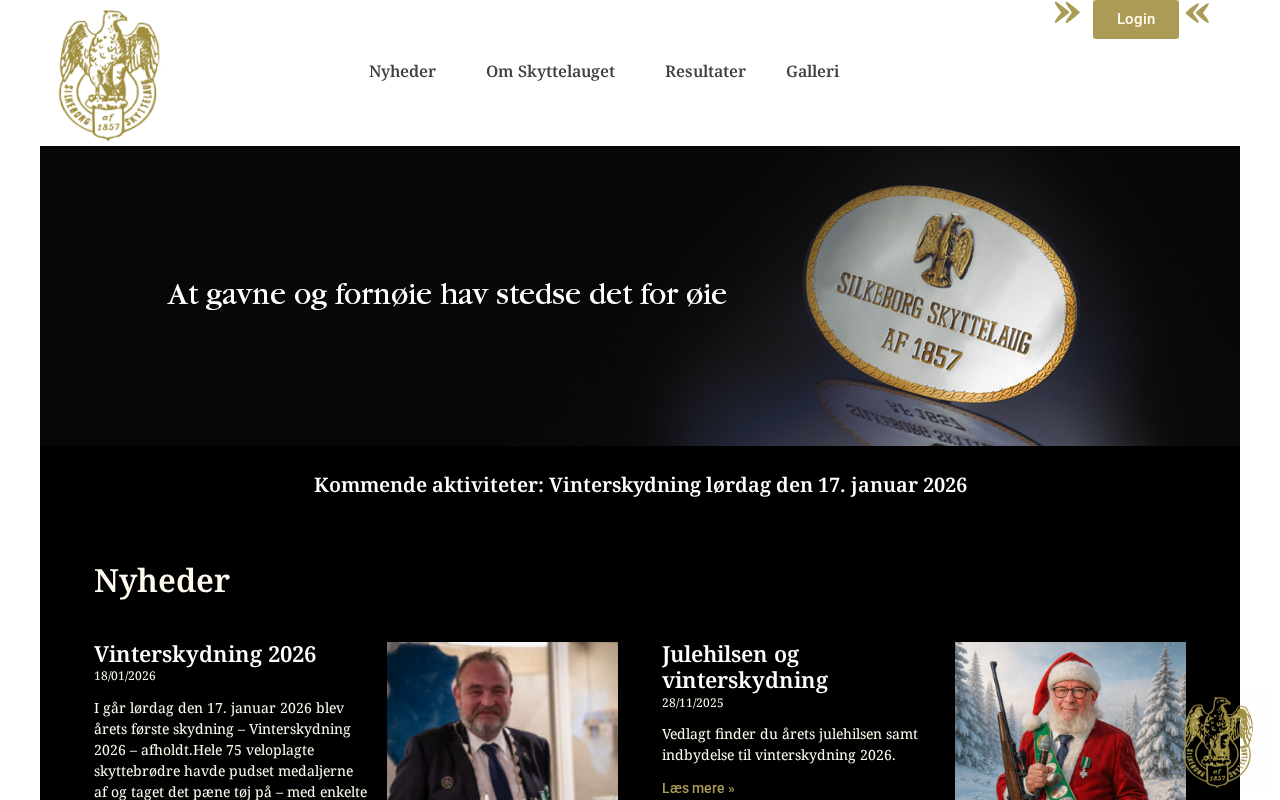Click the left-pointing double chevron icon

pos(1198,13)
